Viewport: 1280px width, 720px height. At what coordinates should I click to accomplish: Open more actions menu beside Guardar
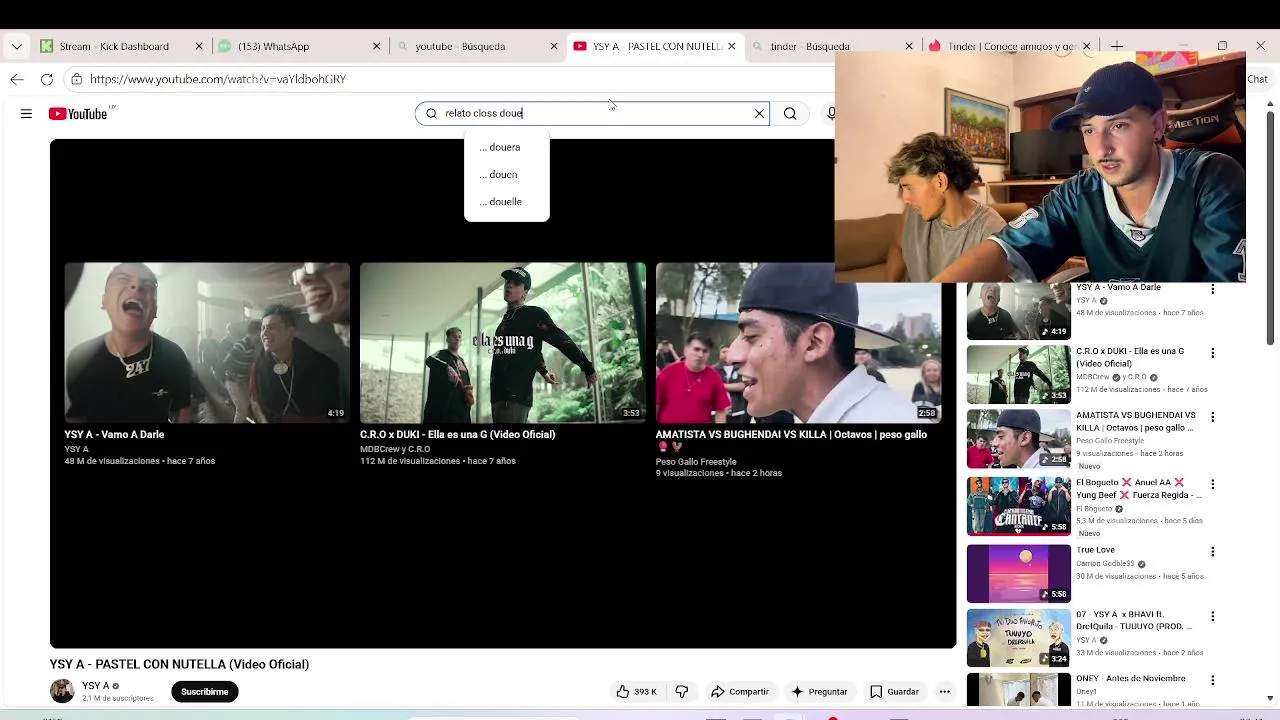[944, 691]
